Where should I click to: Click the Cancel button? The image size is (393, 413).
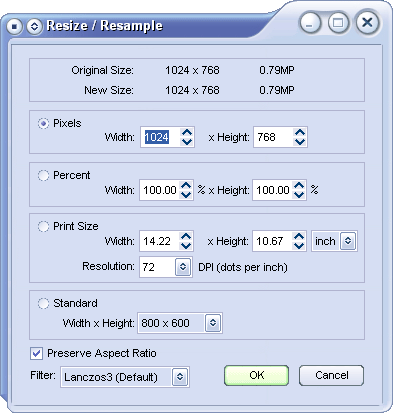[x=331, y=375]
